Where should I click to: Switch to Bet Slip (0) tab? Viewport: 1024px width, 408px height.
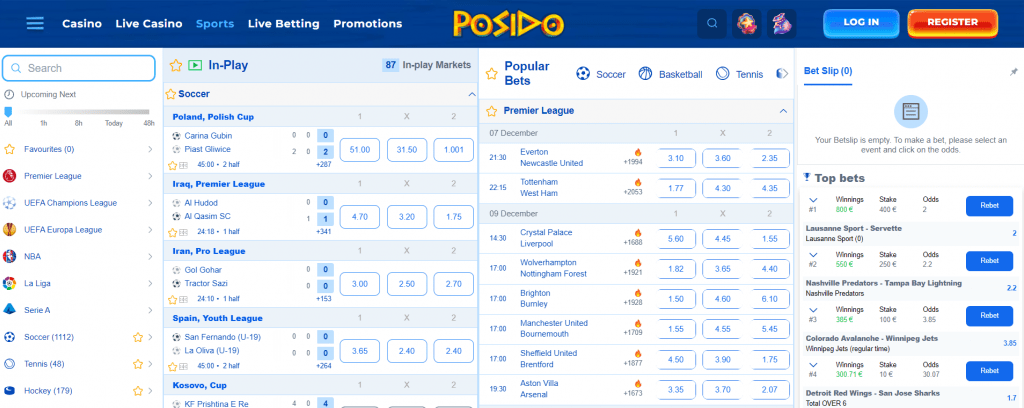[827, 71]
